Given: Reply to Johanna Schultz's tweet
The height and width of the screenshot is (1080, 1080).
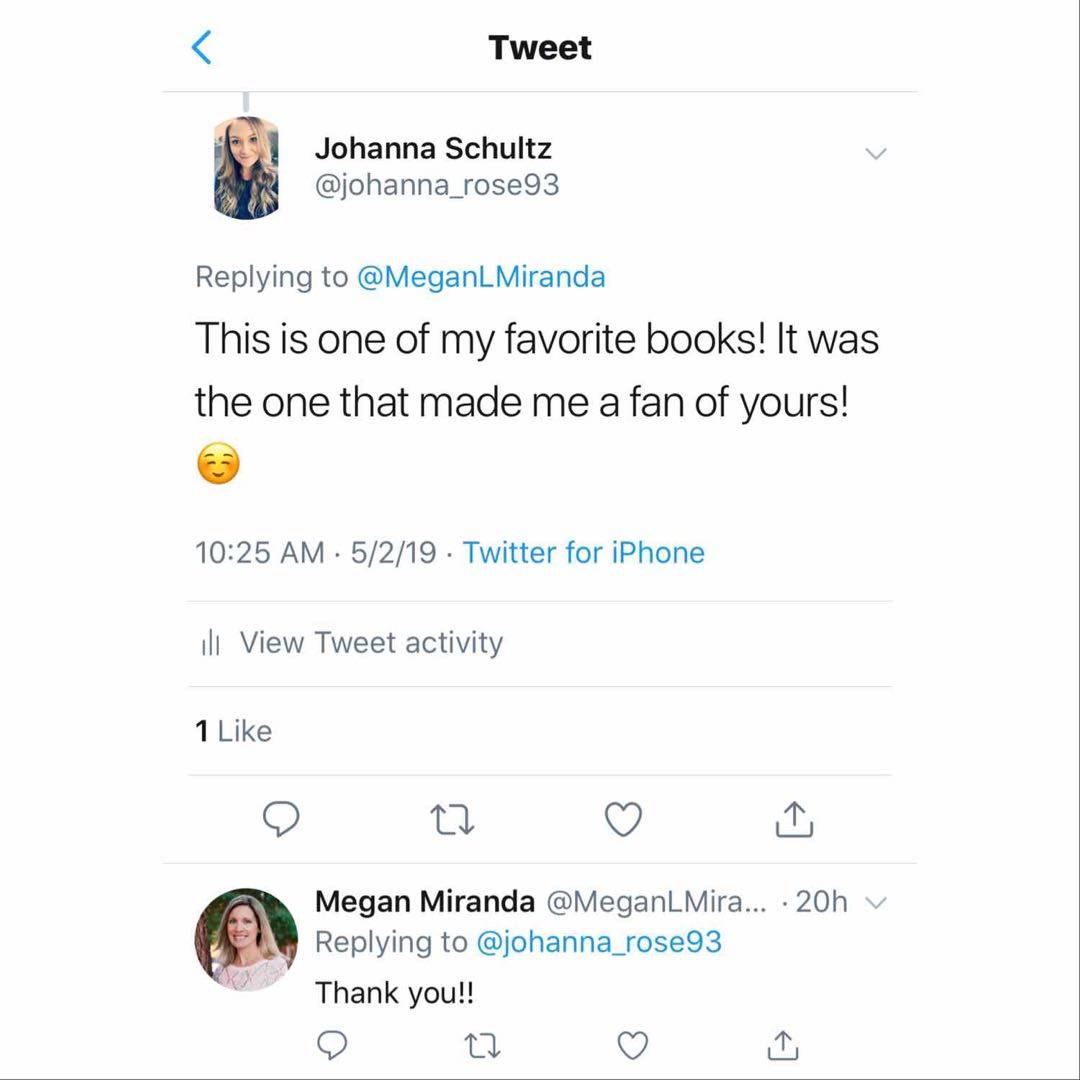Looking at the screenshot, I should 281,820.
